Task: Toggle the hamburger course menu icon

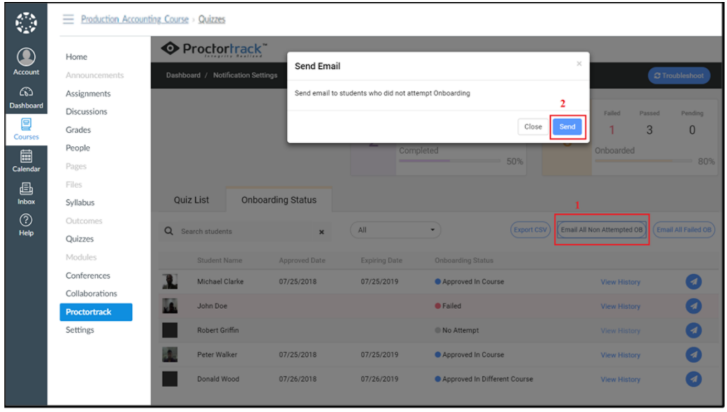Action: (x=68, y=19)
